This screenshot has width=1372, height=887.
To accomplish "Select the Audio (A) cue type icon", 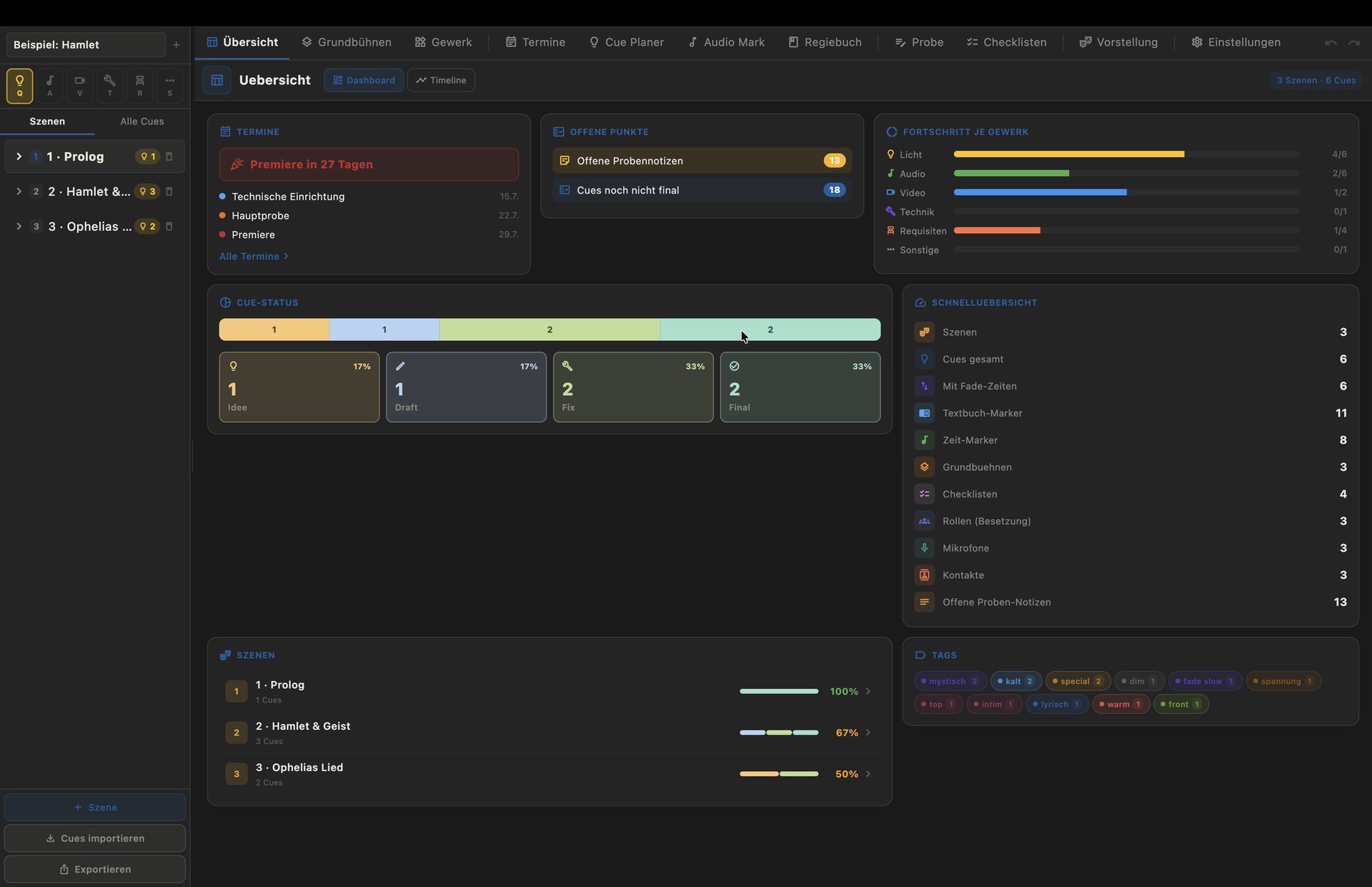I will (50, 85).
